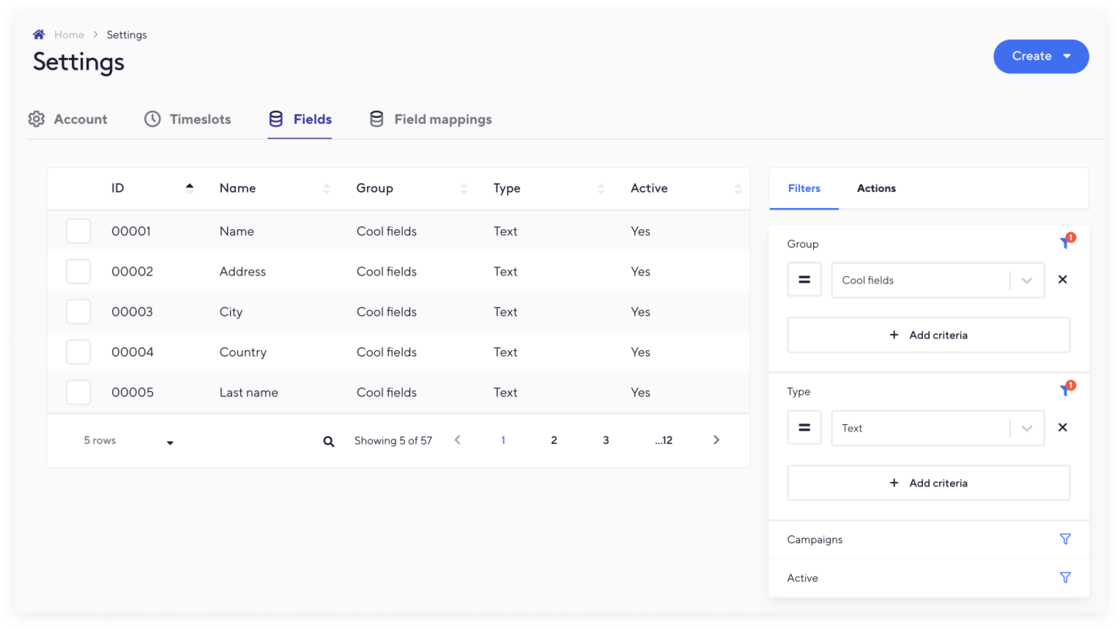Sort table by Type column arrows
The width and height of the screenshot is (1120, 630).
601,189
